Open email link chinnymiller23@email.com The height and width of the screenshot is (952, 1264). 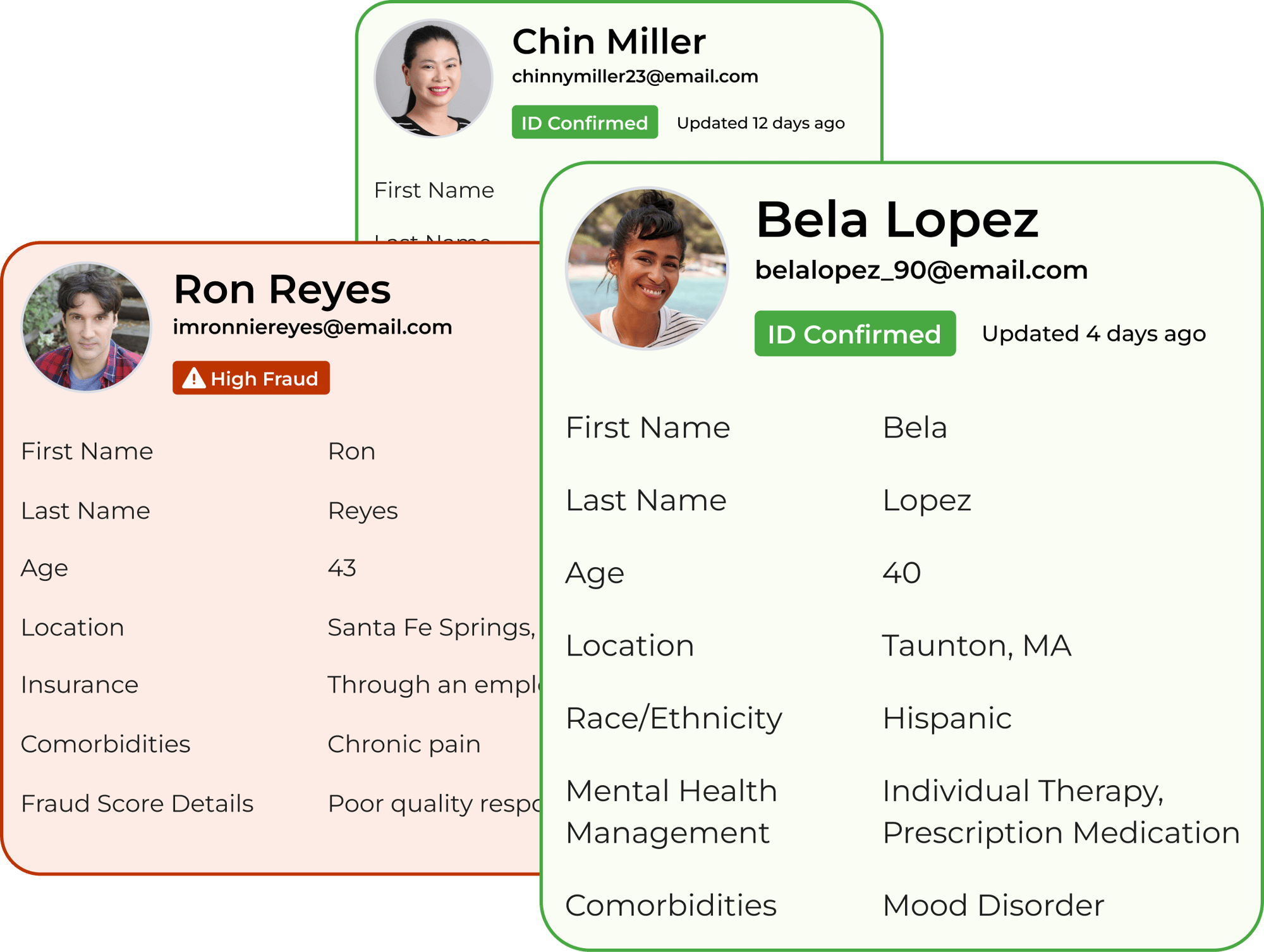click(635, 76)
